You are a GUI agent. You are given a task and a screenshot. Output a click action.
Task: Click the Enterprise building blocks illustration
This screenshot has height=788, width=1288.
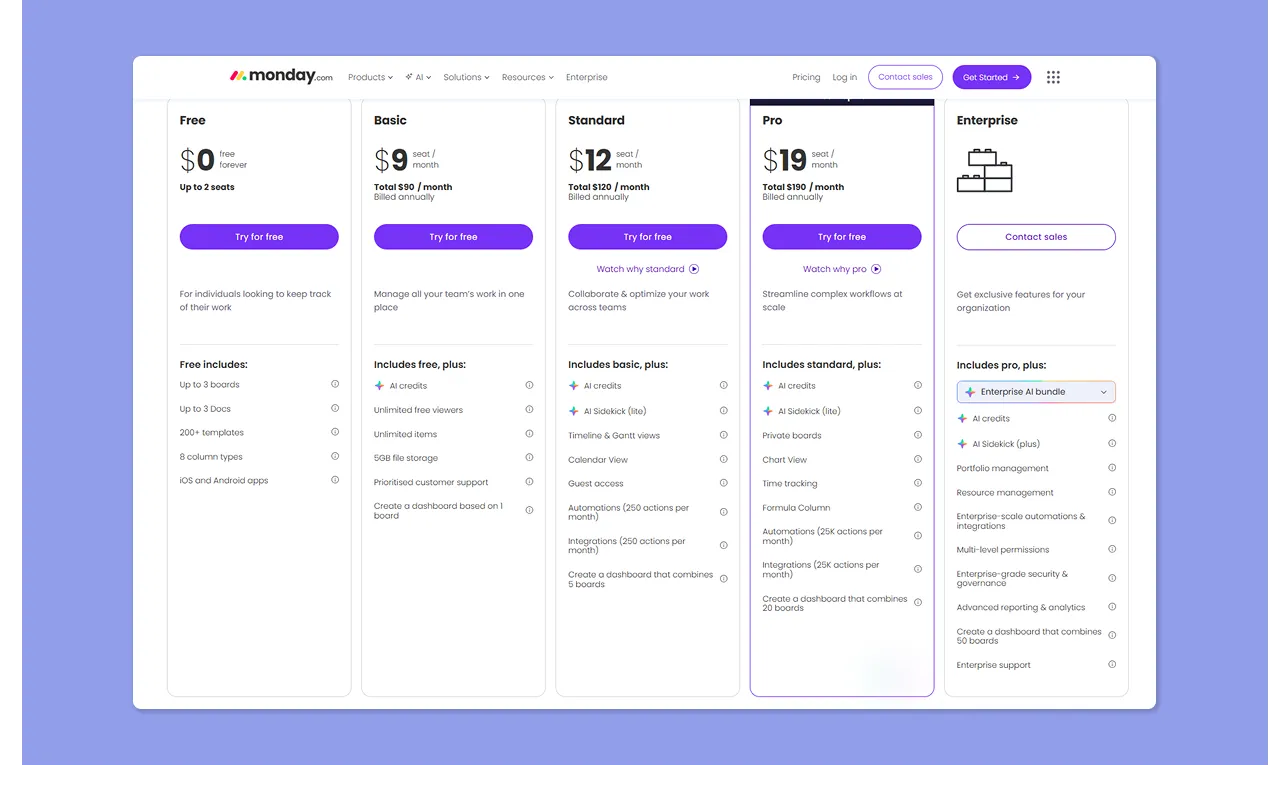tap(985, 170)
